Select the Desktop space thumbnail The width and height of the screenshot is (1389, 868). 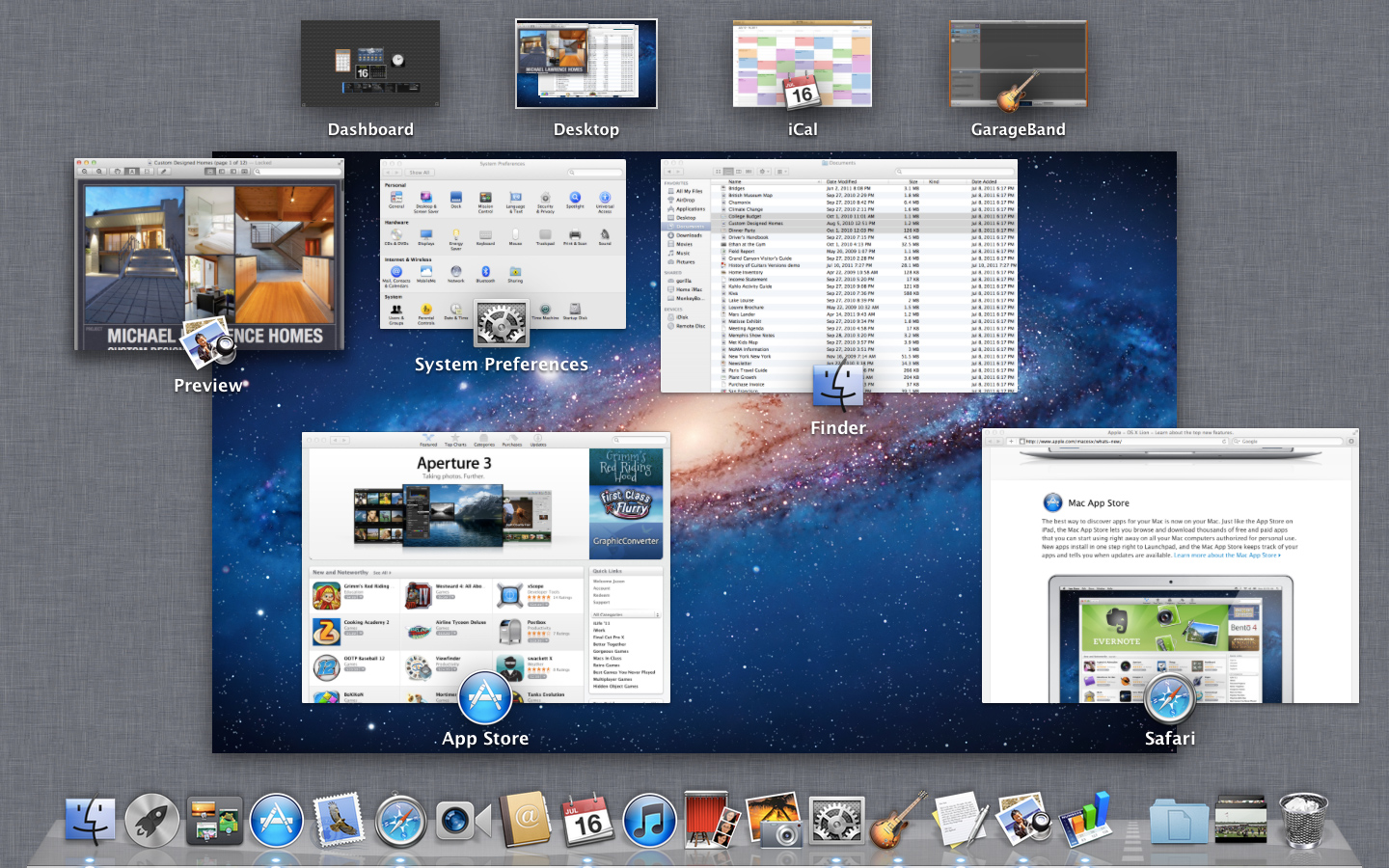pyautogui.click(x=586, y=64)
